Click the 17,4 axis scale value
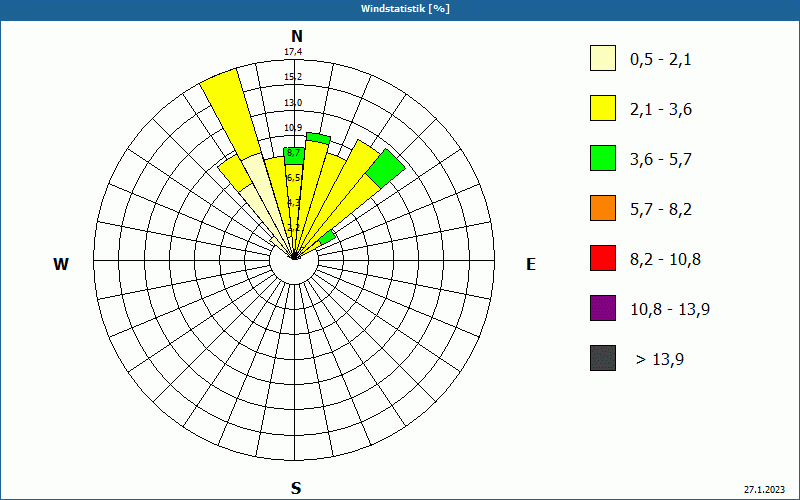This screenshot has height=500, width=800. tap(293, 52)
